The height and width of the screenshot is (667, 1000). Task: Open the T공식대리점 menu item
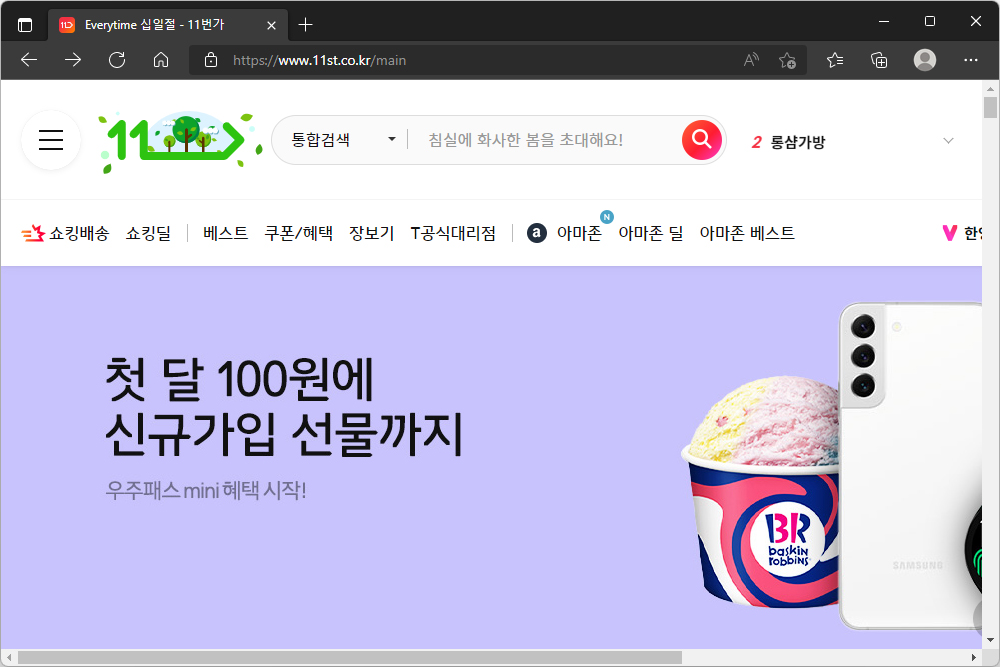(x=453, y=233)
